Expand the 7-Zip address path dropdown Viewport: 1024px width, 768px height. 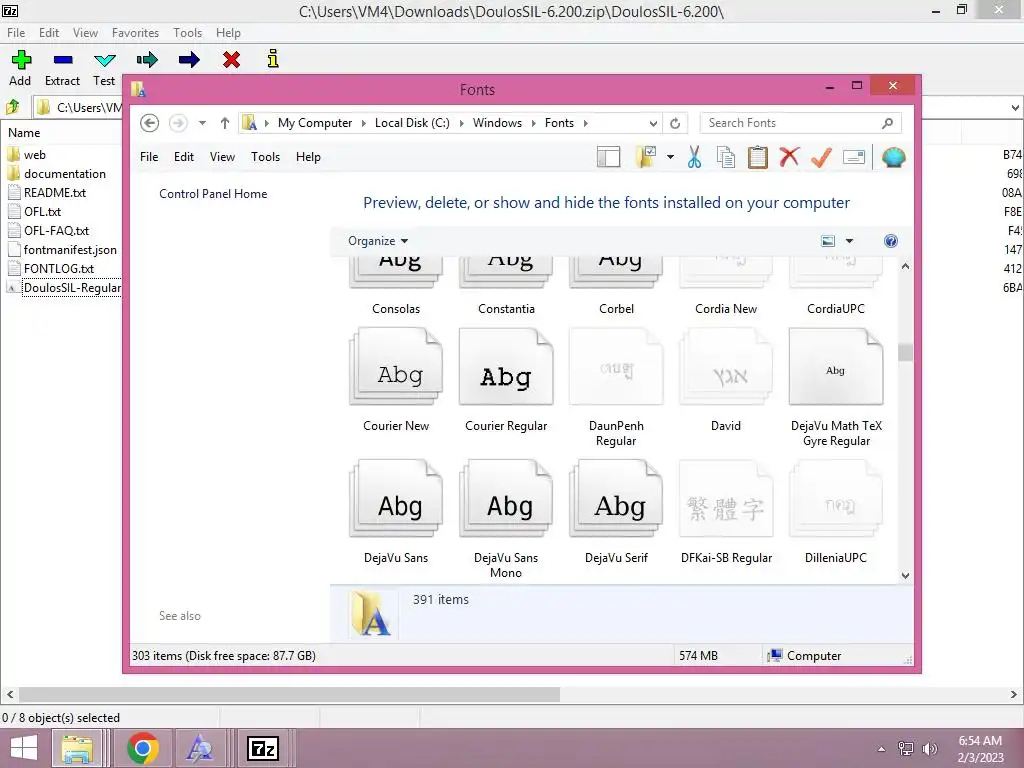pos(1015,108)
